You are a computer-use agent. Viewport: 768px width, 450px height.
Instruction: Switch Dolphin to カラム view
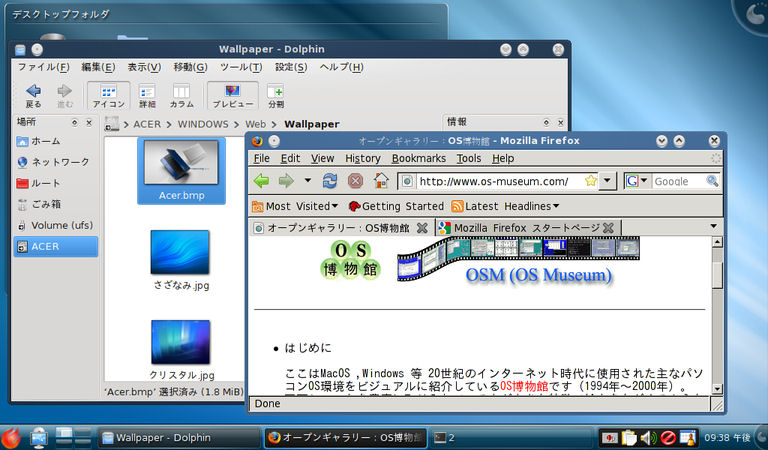[x=181, y=95]
